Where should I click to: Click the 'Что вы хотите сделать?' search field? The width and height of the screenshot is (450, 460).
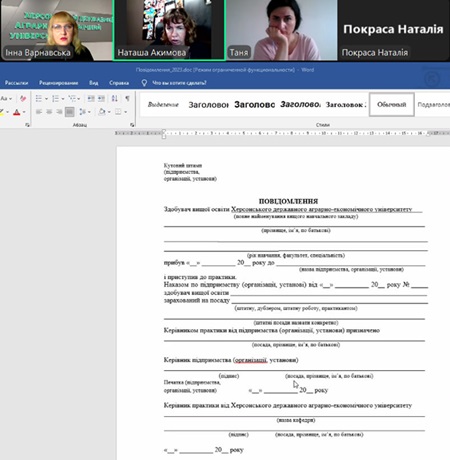click(x=179, y=83)
